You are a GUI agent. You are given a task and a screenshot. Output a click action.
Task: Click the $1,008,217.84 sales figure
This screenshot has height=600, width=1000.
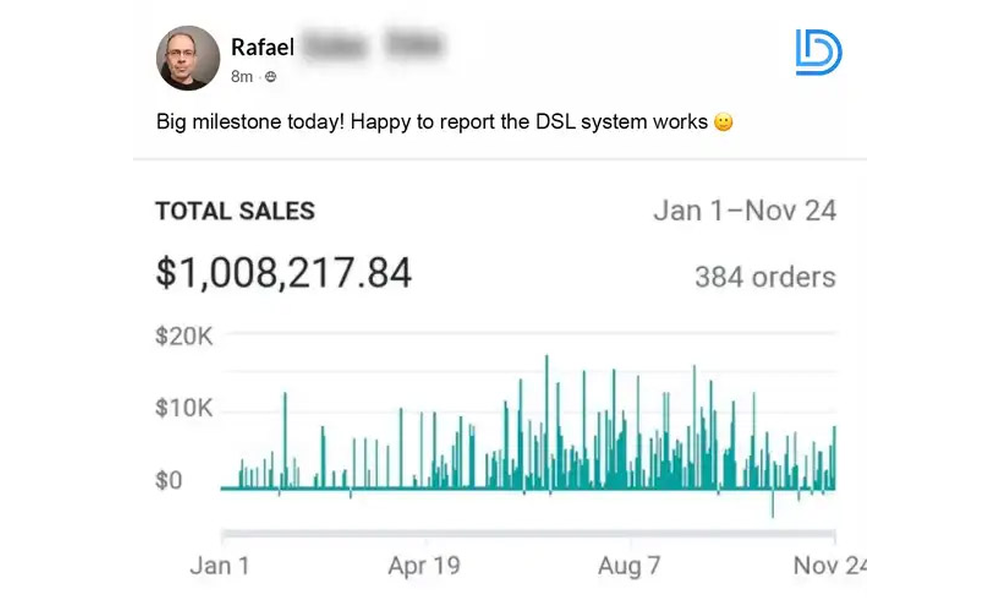[283, 271]
